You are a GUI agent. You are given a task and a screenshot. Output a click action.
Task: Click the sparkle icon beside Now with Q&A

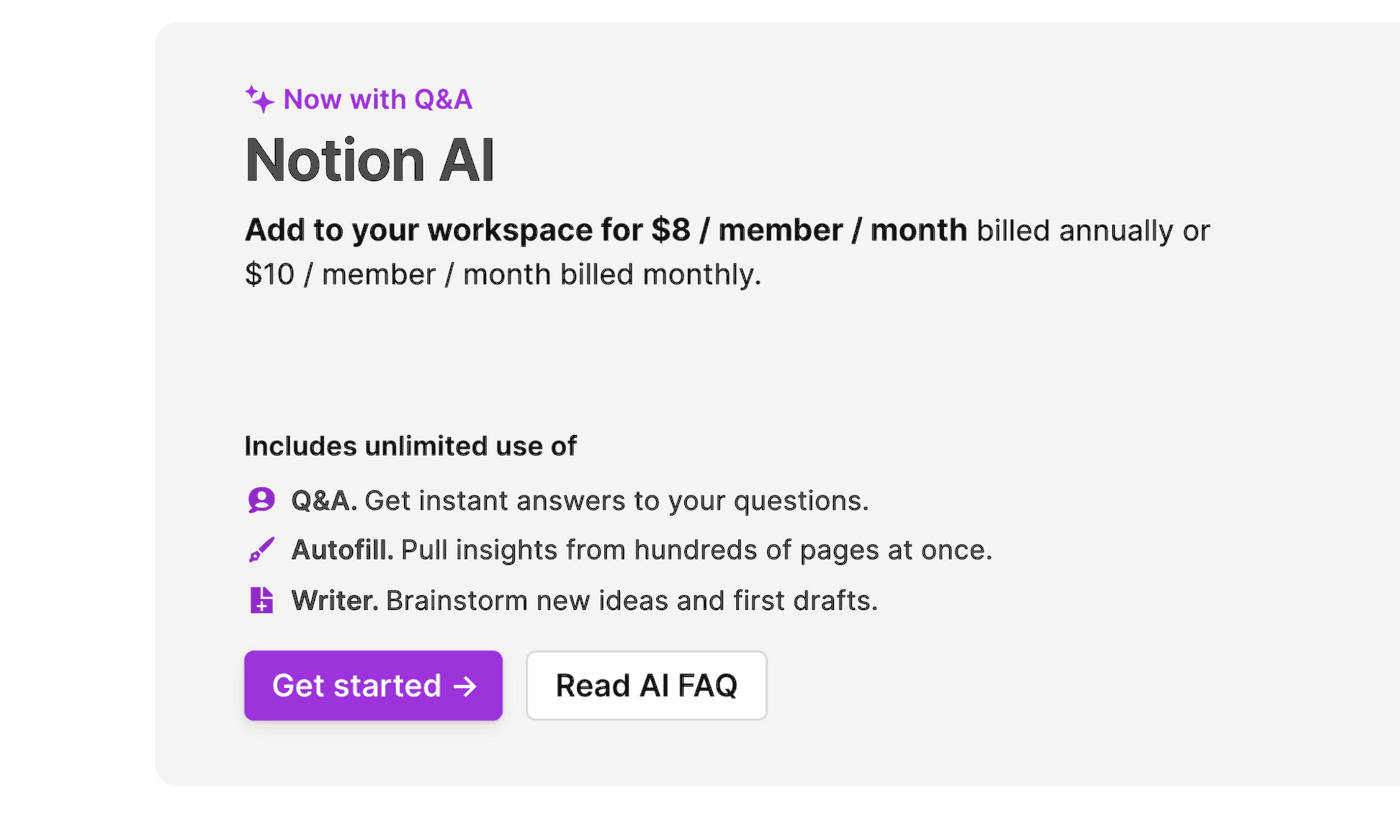pyautogui.click(x=258, y=98)
